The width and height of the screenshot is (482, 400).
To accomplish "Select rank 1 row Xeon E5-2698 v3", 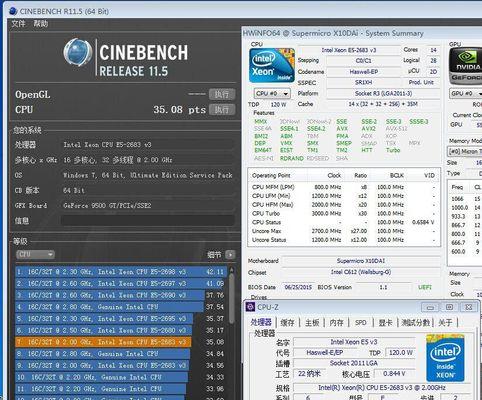I will point(121,272).
